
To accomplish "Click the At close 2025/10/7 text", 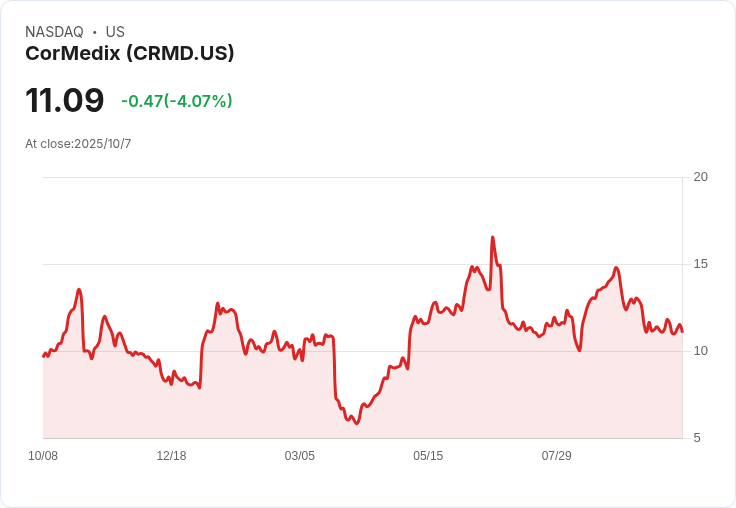I will (x=78, y=144).
